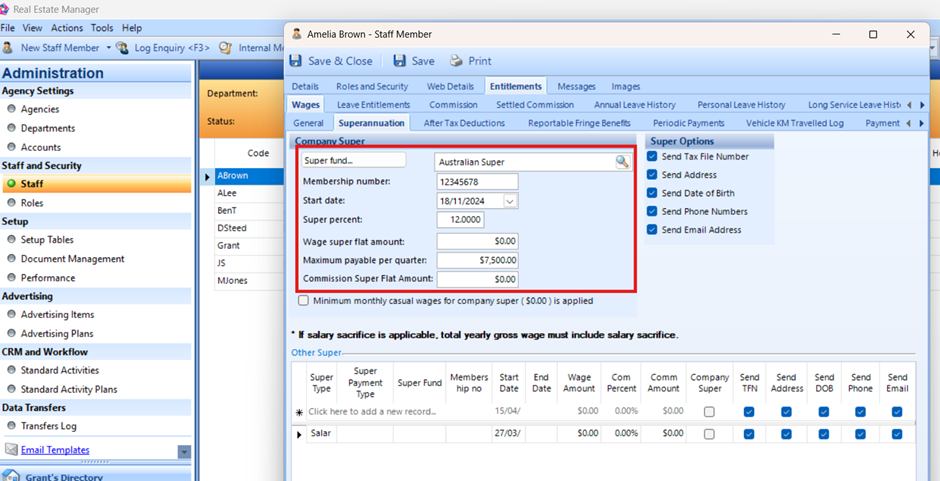Viewport: 940px width, 481px height.
Task: Select Departments in Agency Settings
Action: pyautogui.click(x=48, y=128)
